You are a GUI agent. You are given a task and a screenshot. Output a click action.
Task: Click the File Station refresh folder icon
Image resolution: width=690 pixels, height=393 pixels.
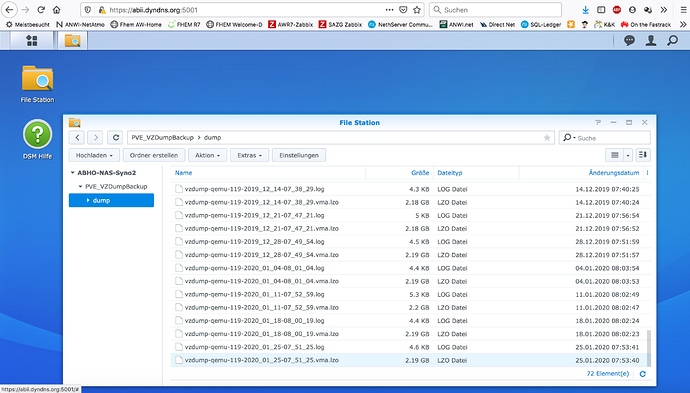116,138
